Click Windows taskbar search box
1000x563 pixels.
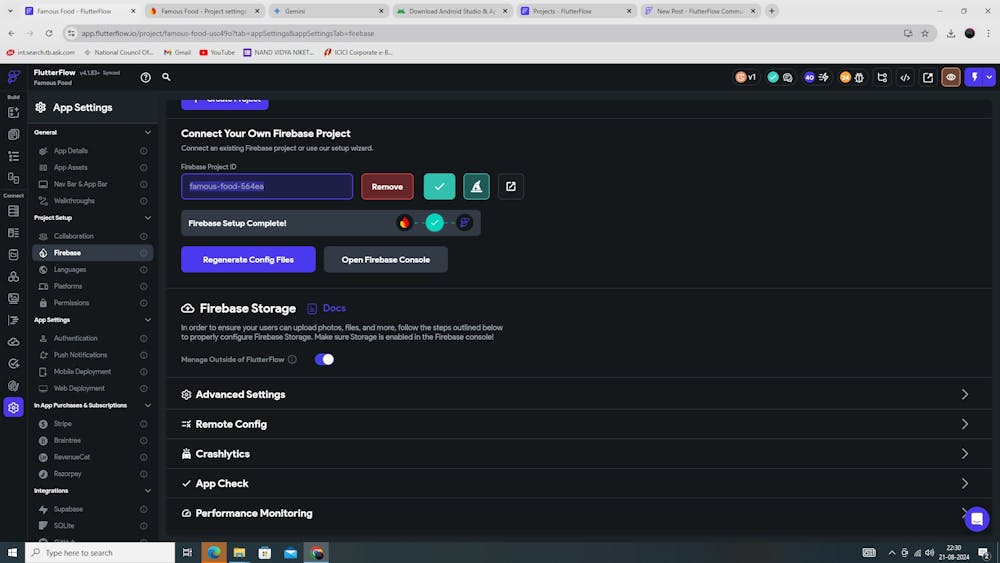click(100, 553)
